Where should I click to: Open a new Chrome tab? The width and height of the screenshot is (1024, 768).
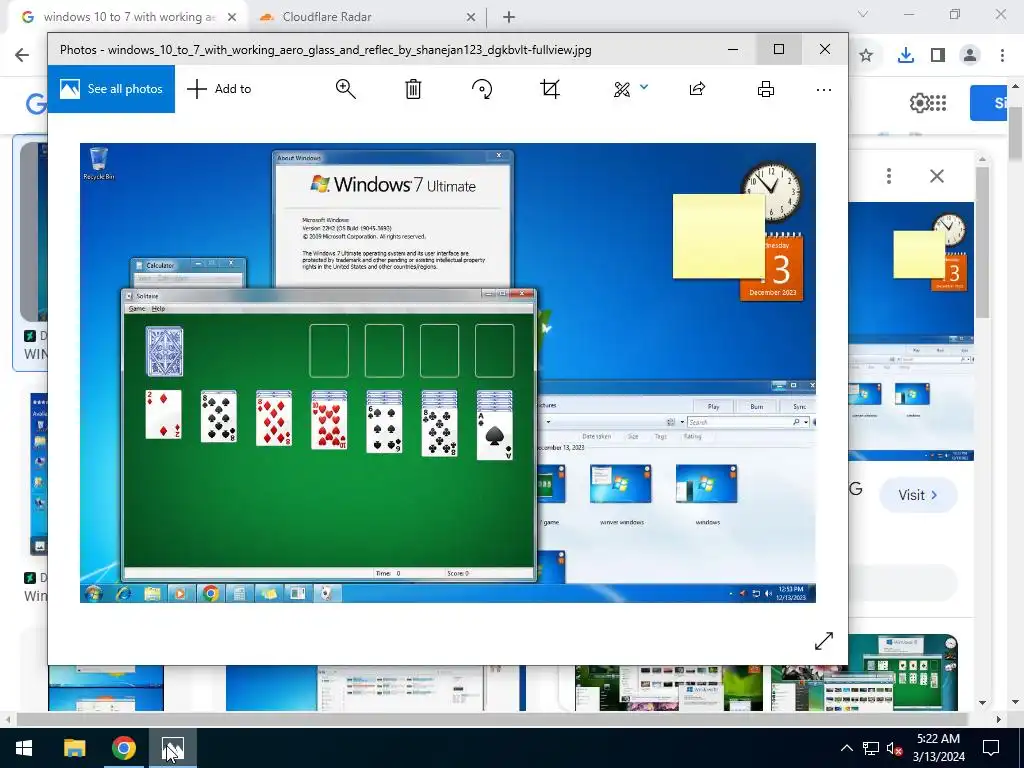click(x=509, y=18)
